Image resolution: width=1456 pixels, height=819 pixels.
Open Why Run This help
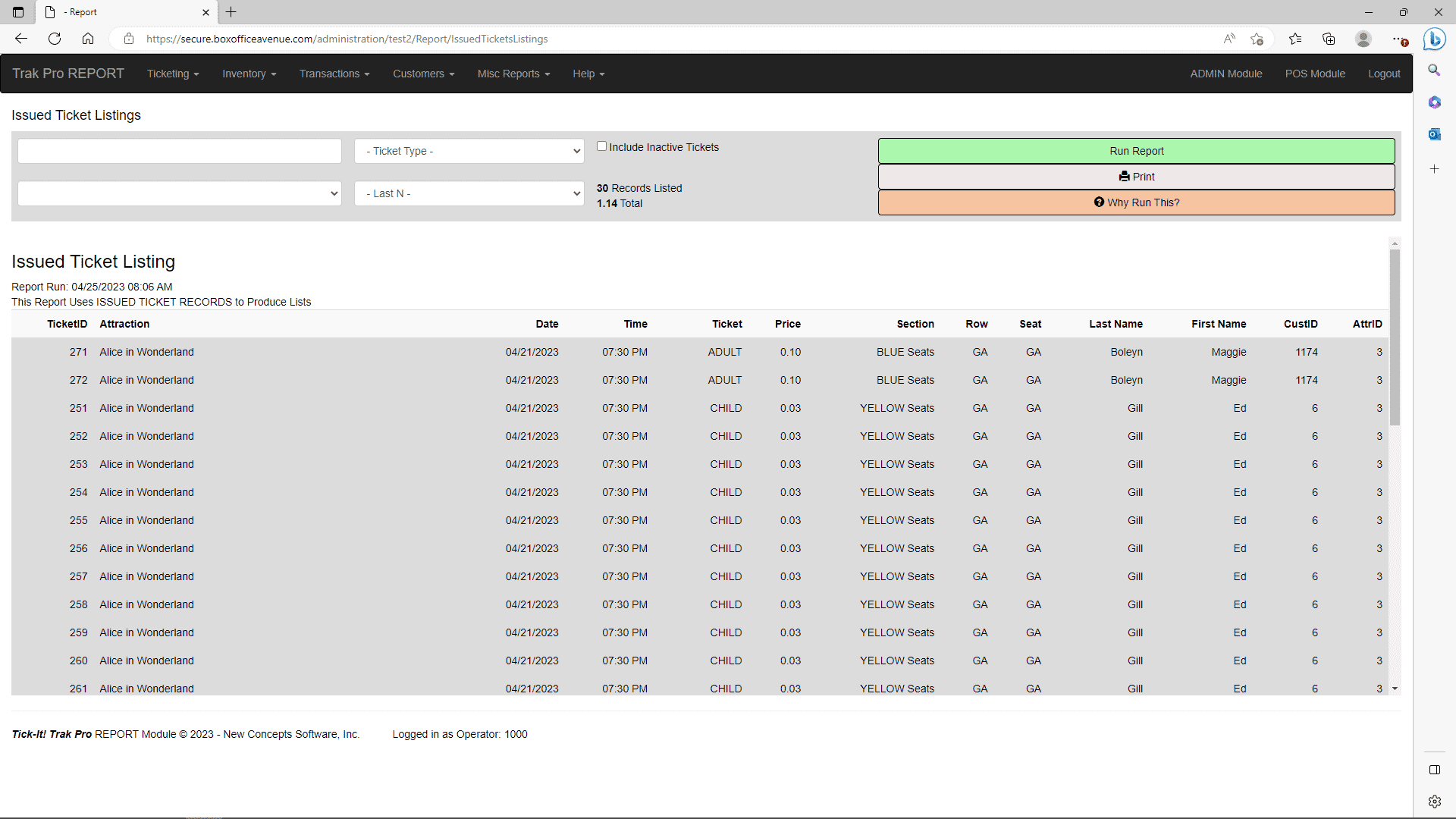1136,202
